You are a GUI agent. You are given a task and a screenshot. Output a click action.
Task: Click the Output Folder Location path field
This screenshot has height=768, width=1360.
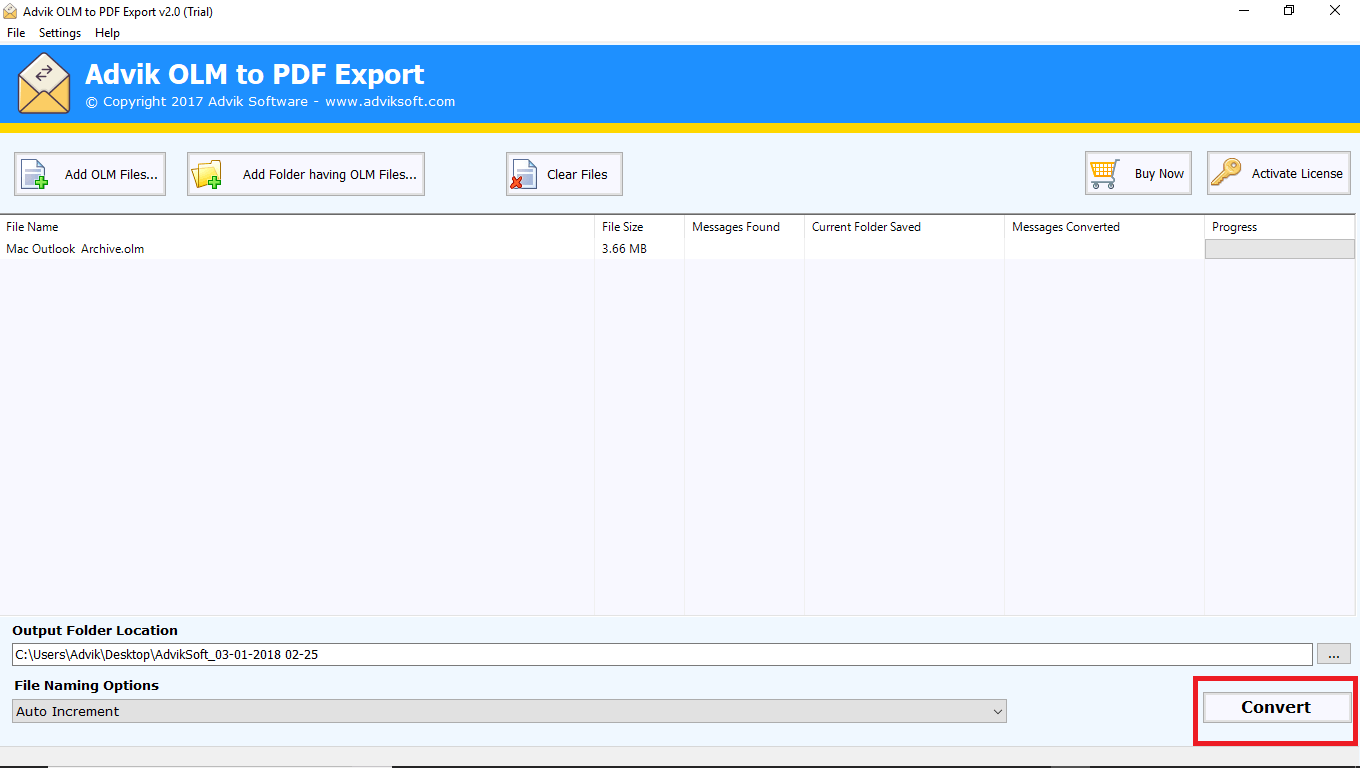click(x=662, y=655)
